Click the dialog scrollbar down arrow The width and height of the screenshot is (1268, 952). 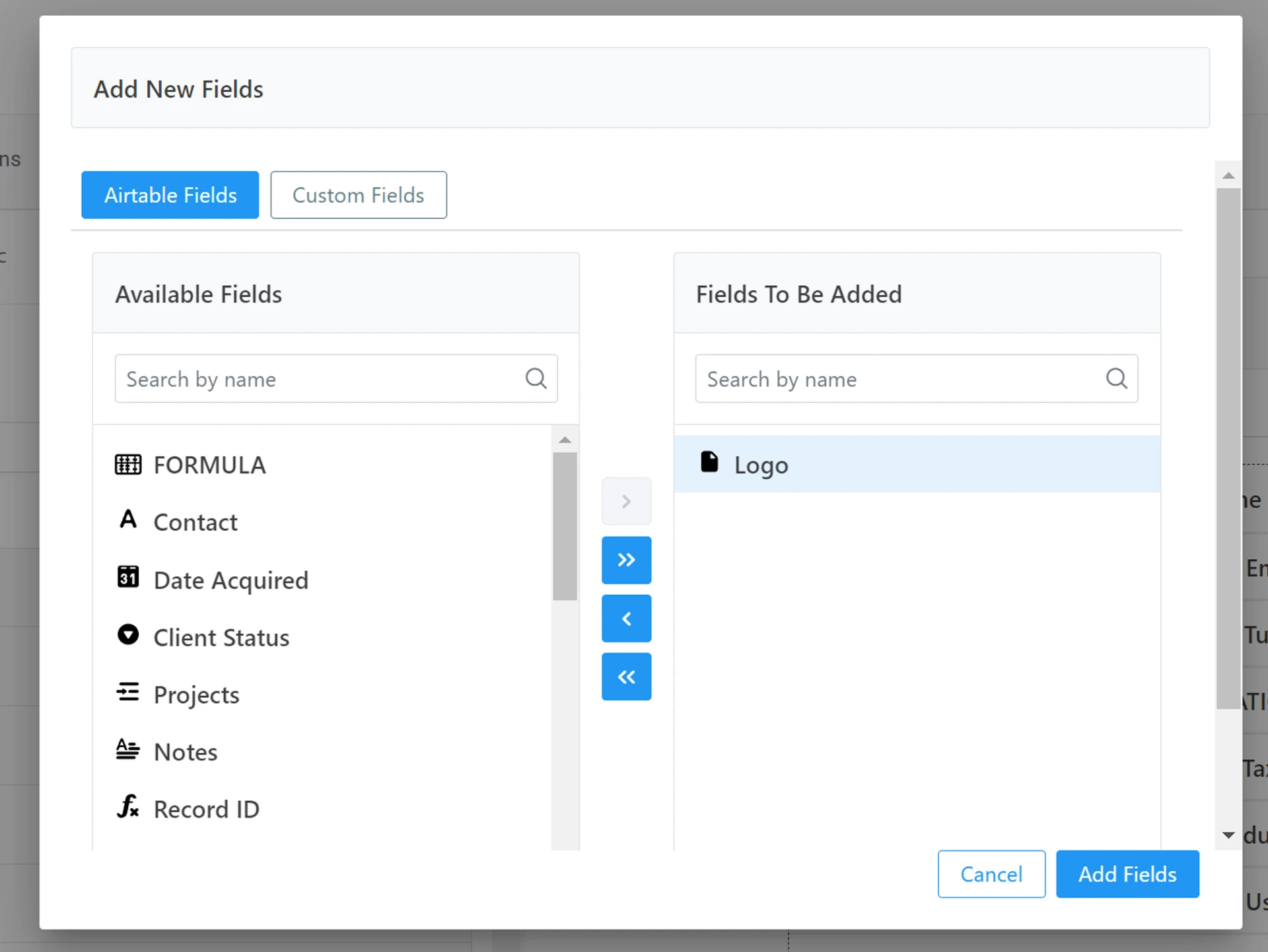pos(1228,835)
